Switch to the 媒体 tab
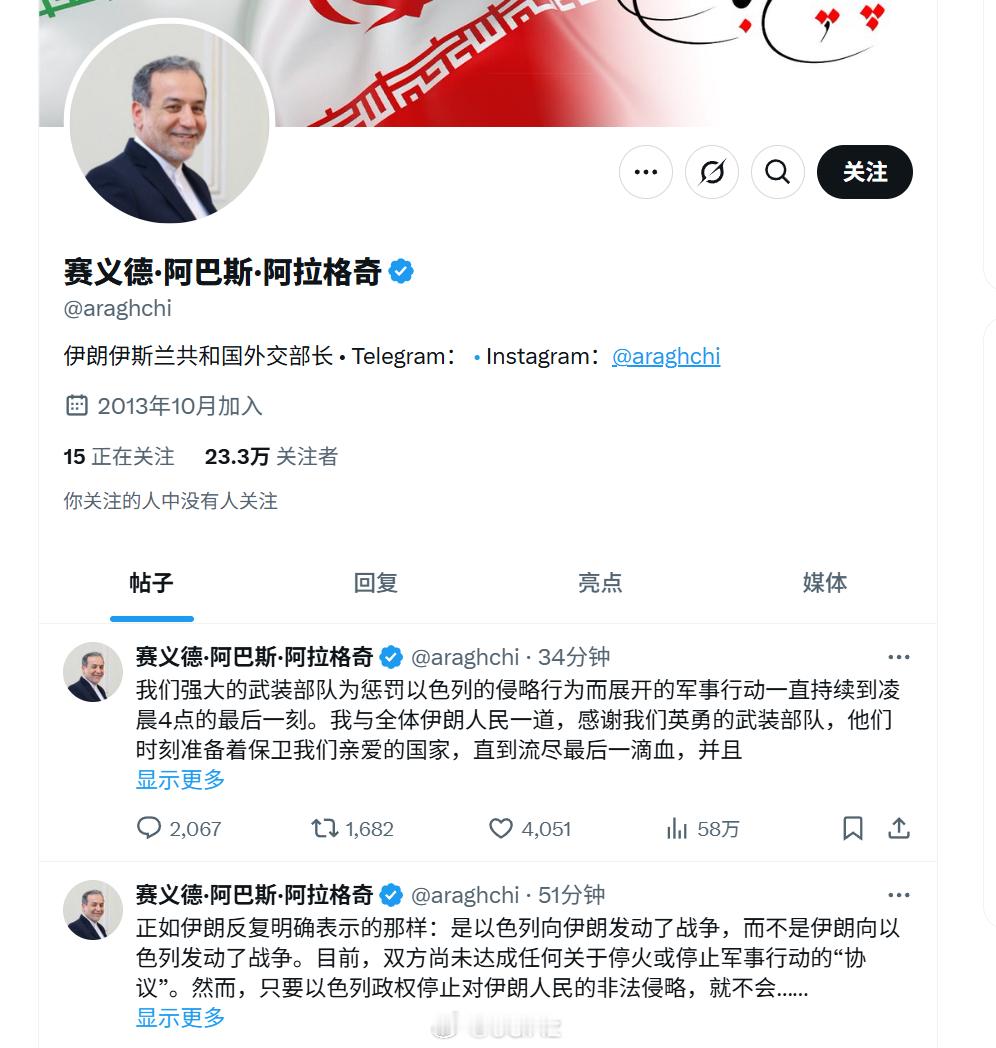This screenshot has width=996, height=1048. (x=825, y=583)
